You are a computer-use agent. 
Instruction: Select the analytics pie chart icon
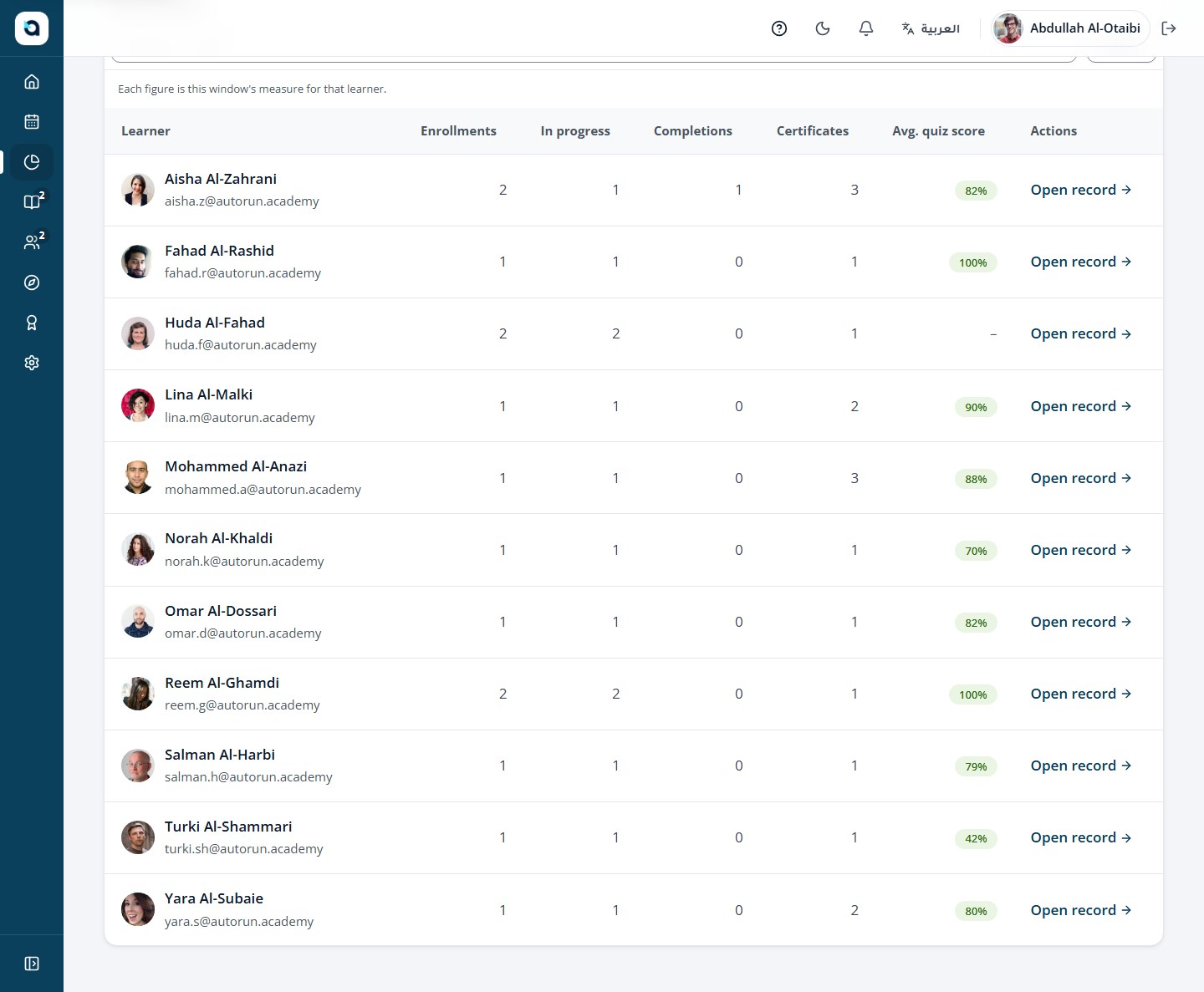click(32, 162)
